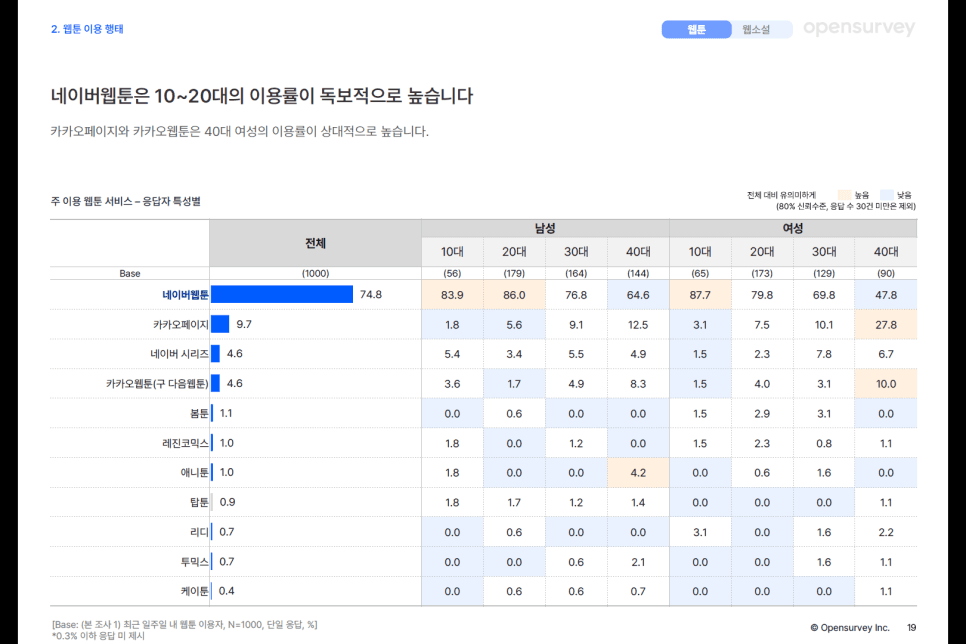This screenshot has width=966, height=644.
Task: Click the 애니툰 row label
Action: 195,473
